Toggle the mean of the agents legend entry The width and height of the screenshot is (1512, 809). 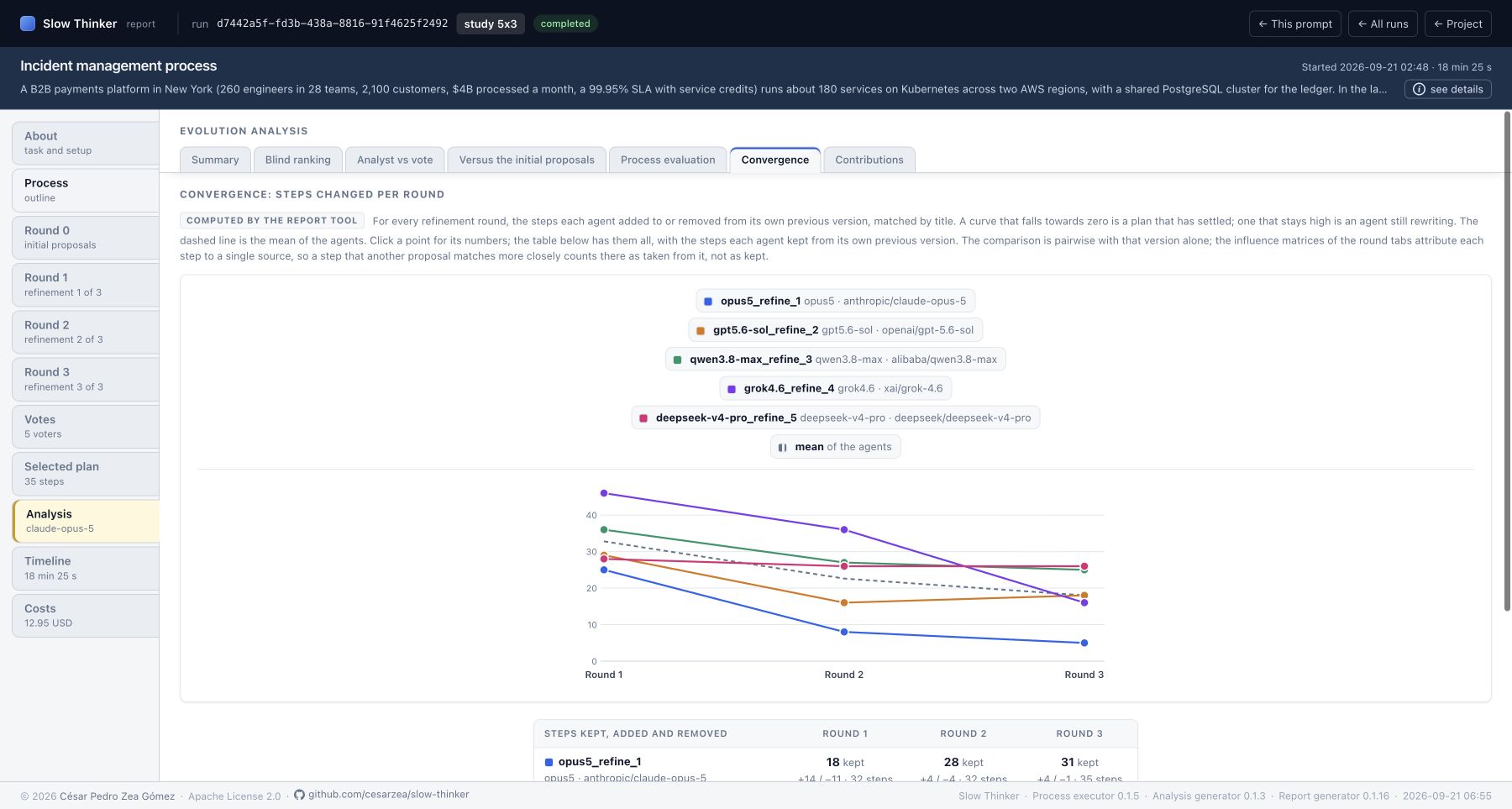point(835,447)
